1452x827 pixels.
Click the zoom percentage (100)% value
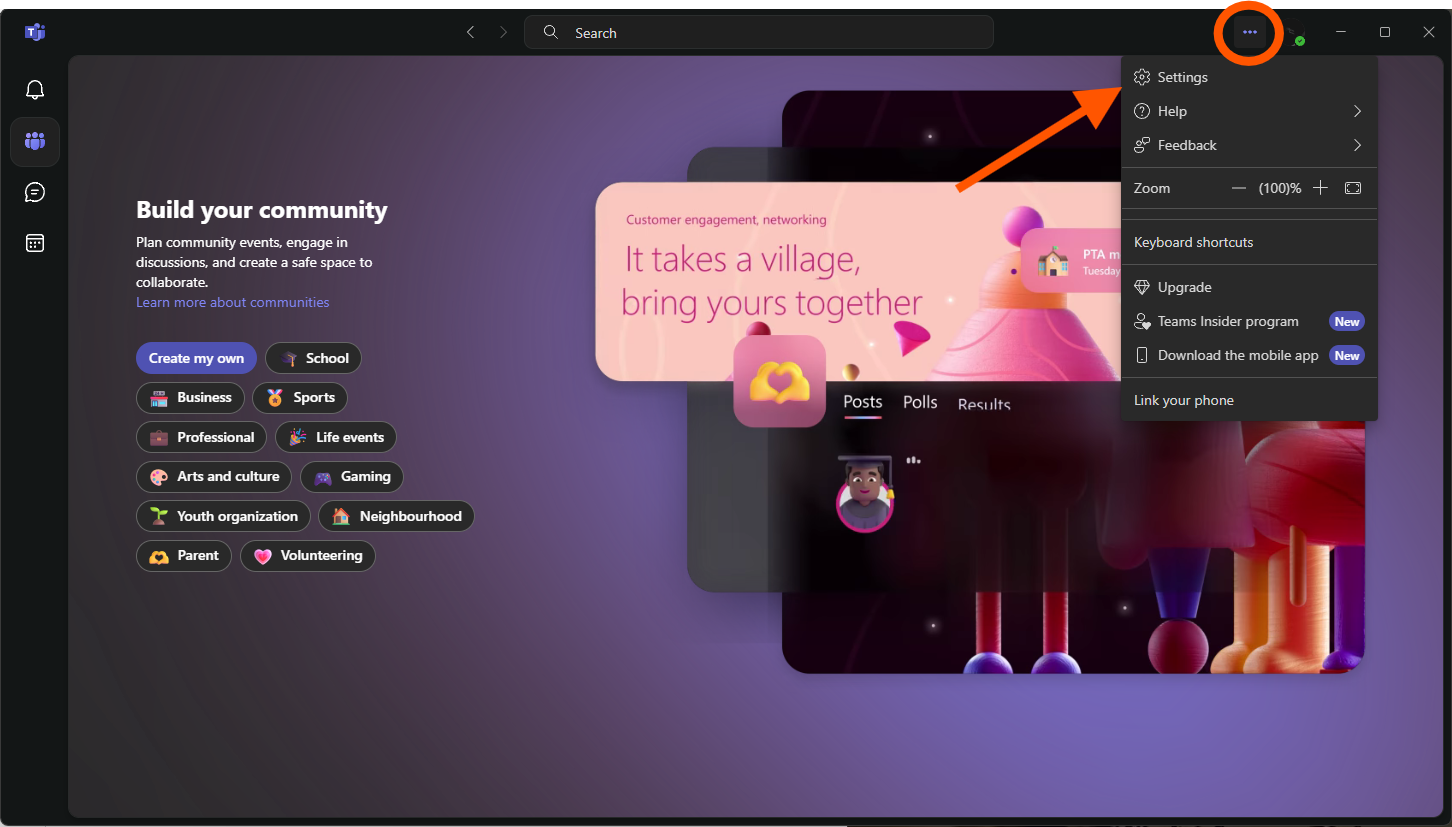click(x=1280, y=188)
